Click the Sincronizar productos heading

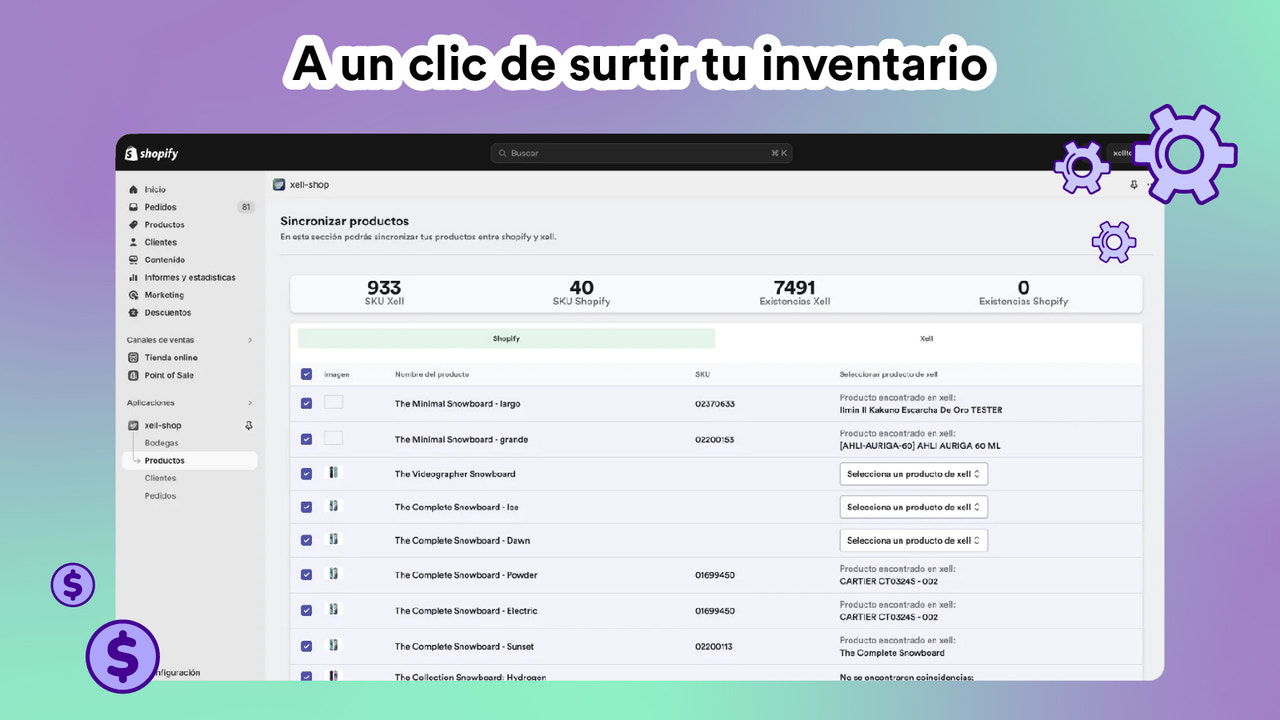click(344, 221)
